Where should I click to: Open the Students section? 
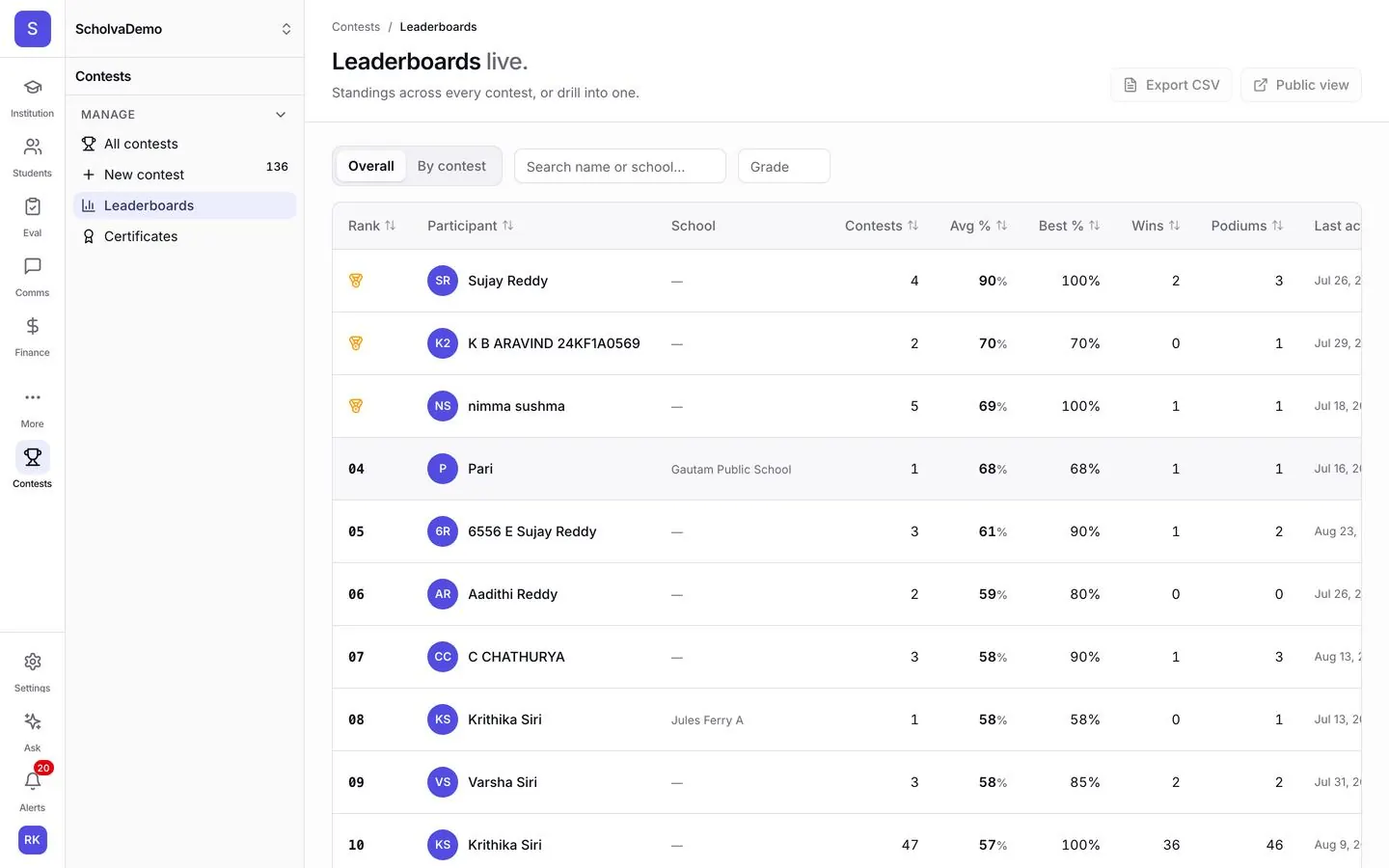(32, 158)
